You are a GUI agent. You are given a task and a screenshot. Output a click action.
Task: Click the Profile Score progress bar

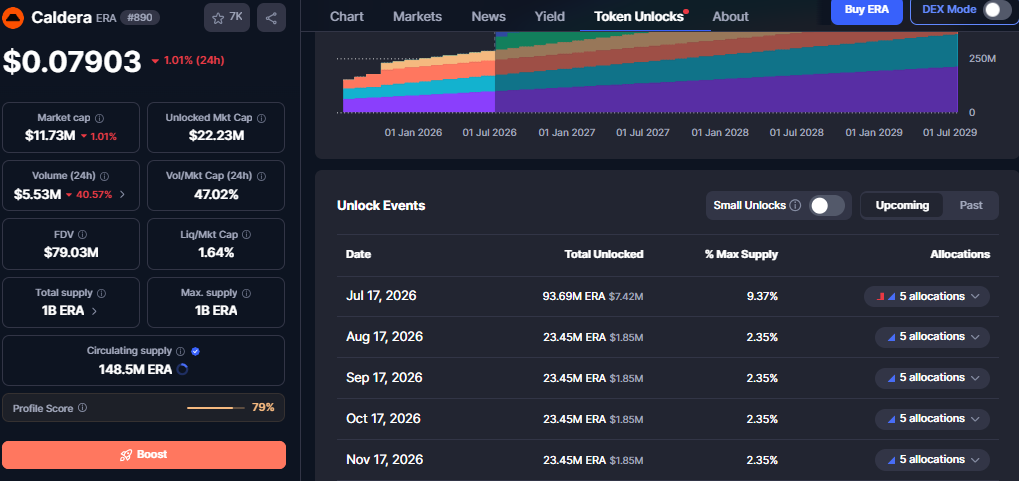click(216, 408)
